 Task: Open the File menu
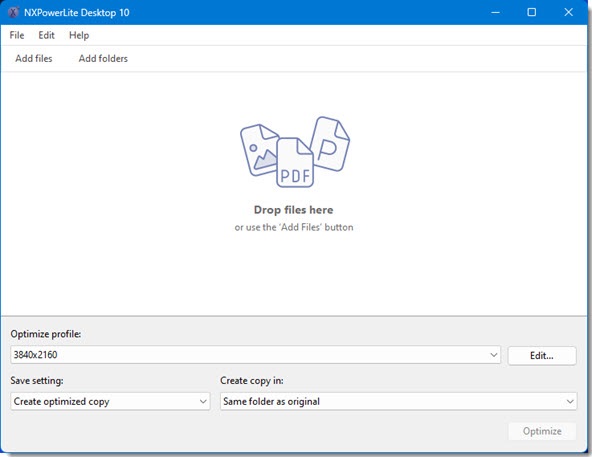pos(17,35)
